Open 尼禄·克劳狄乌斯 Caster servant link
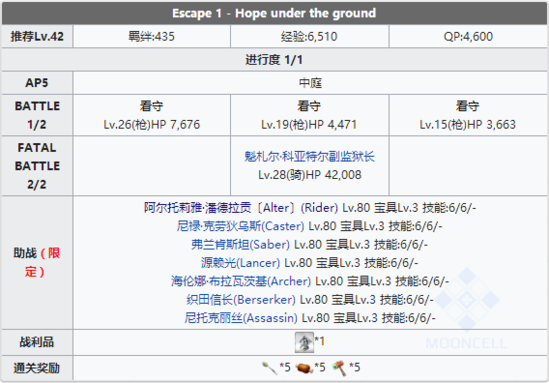 (240, 226)
